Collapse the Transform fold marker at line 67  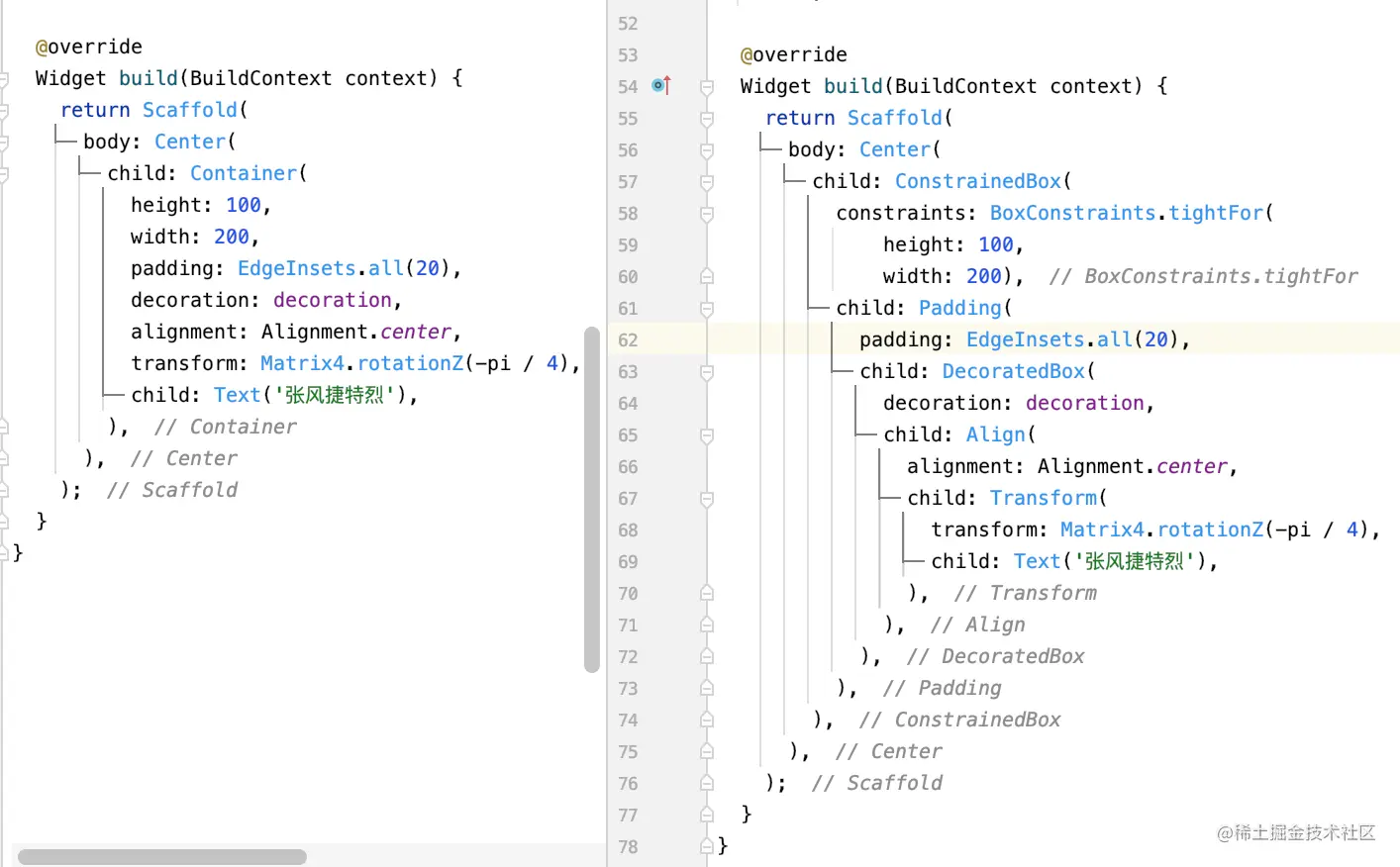707,499
